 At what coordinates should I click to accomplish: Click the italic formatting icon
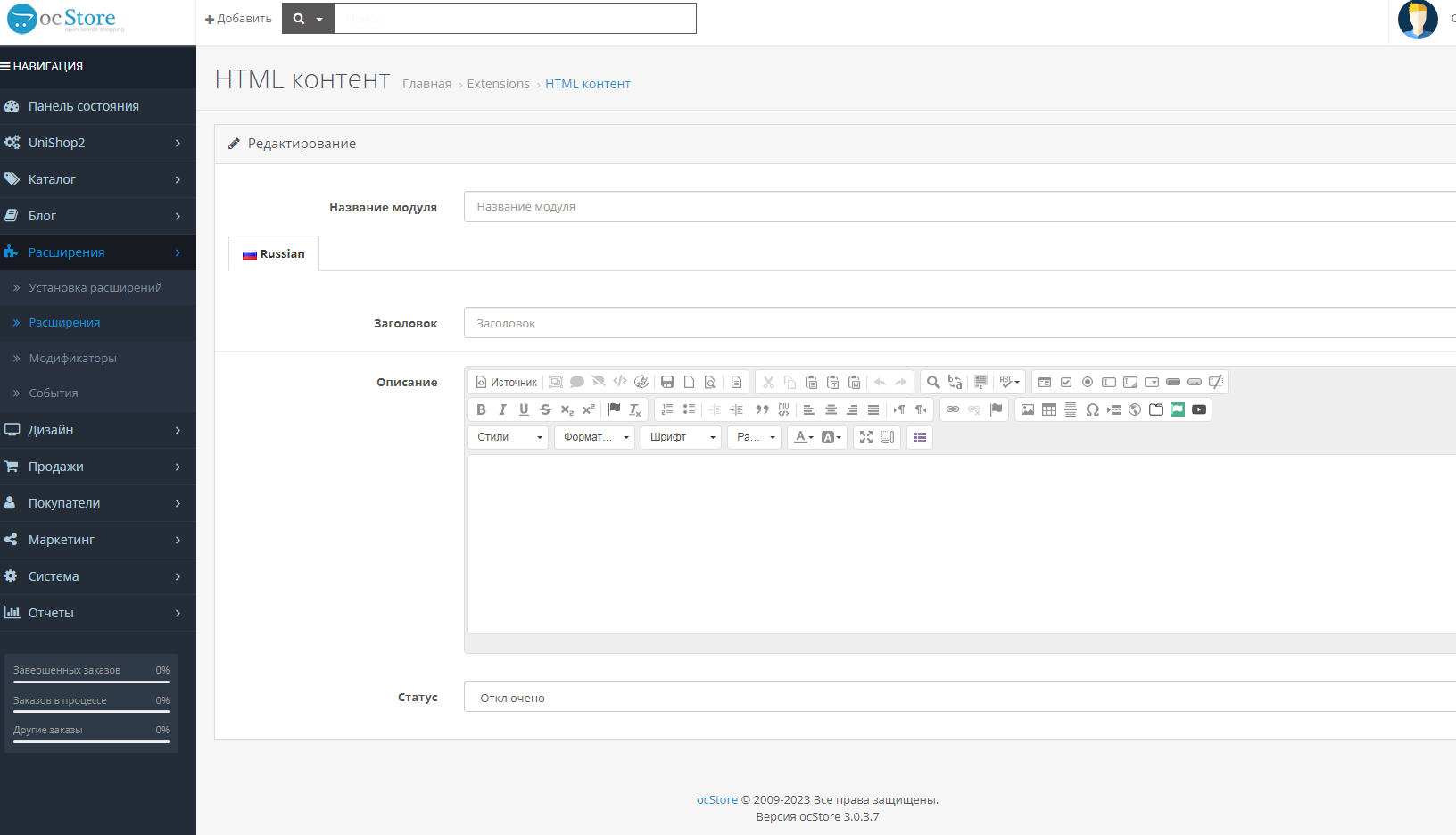502,409
